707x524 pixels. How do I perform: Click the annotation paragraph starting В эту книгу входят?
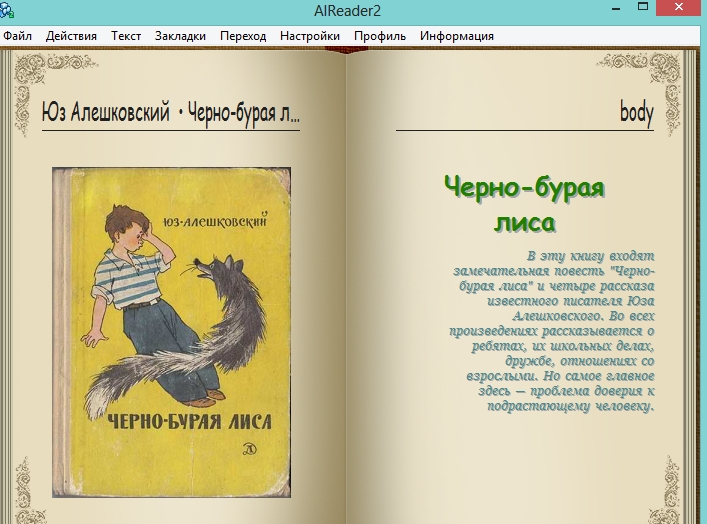coord(552,331)
